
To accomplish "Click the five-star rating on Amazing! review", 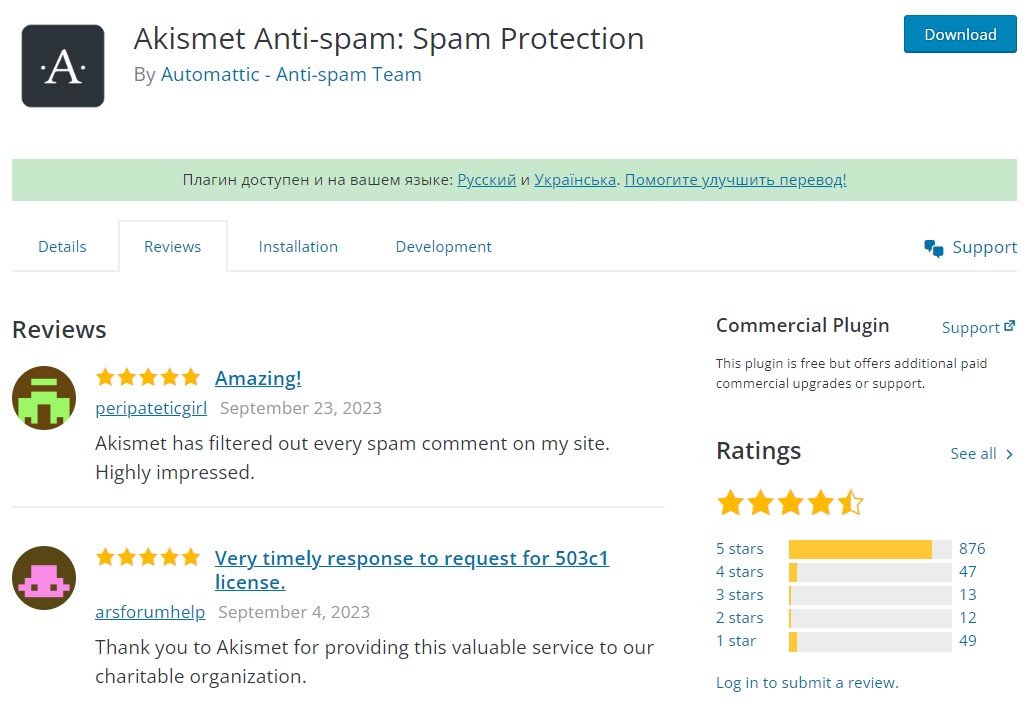I will click(148, 377).
